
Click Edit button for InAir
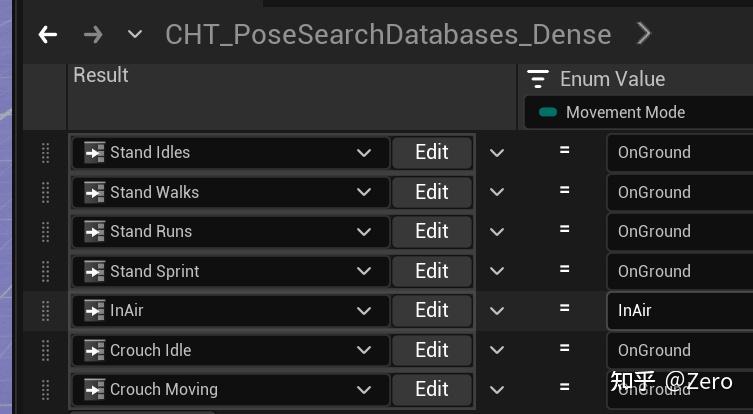click(x=431, y=310)
